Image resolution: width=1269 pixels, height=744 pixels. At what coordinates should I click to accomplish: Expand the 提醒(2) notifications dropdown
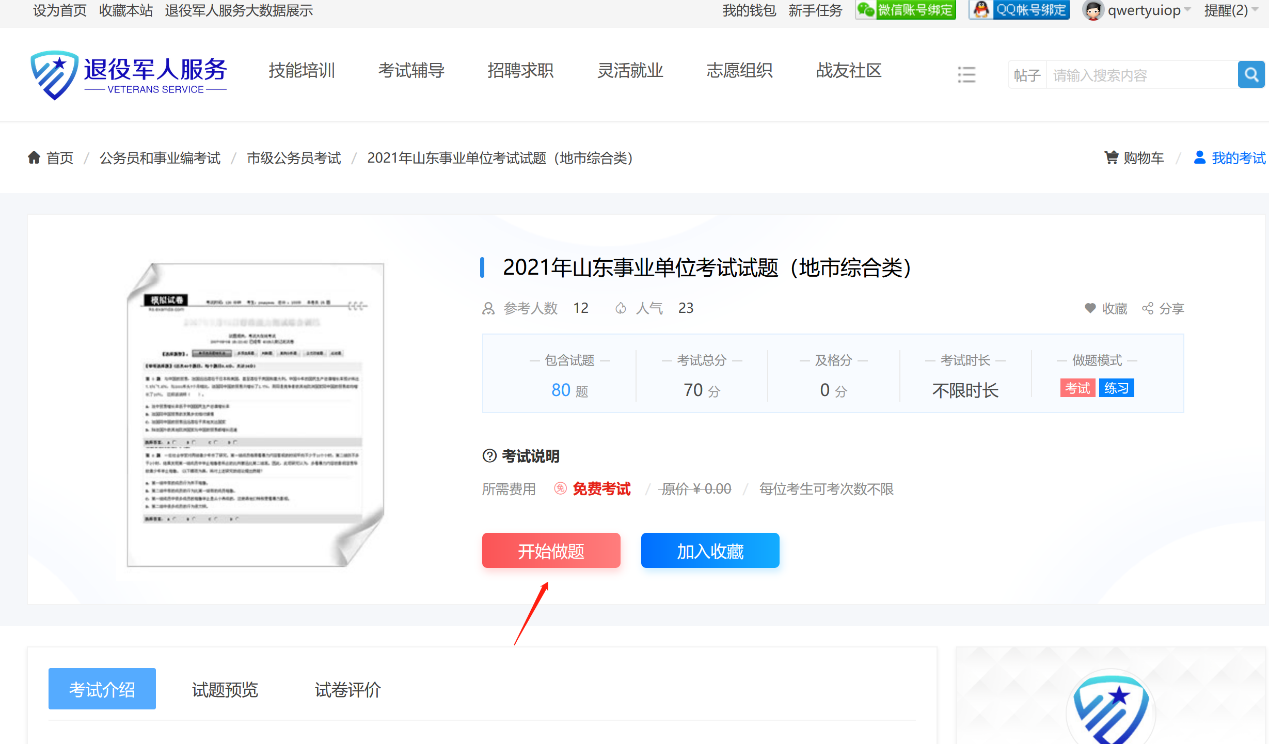(1230, 10)
